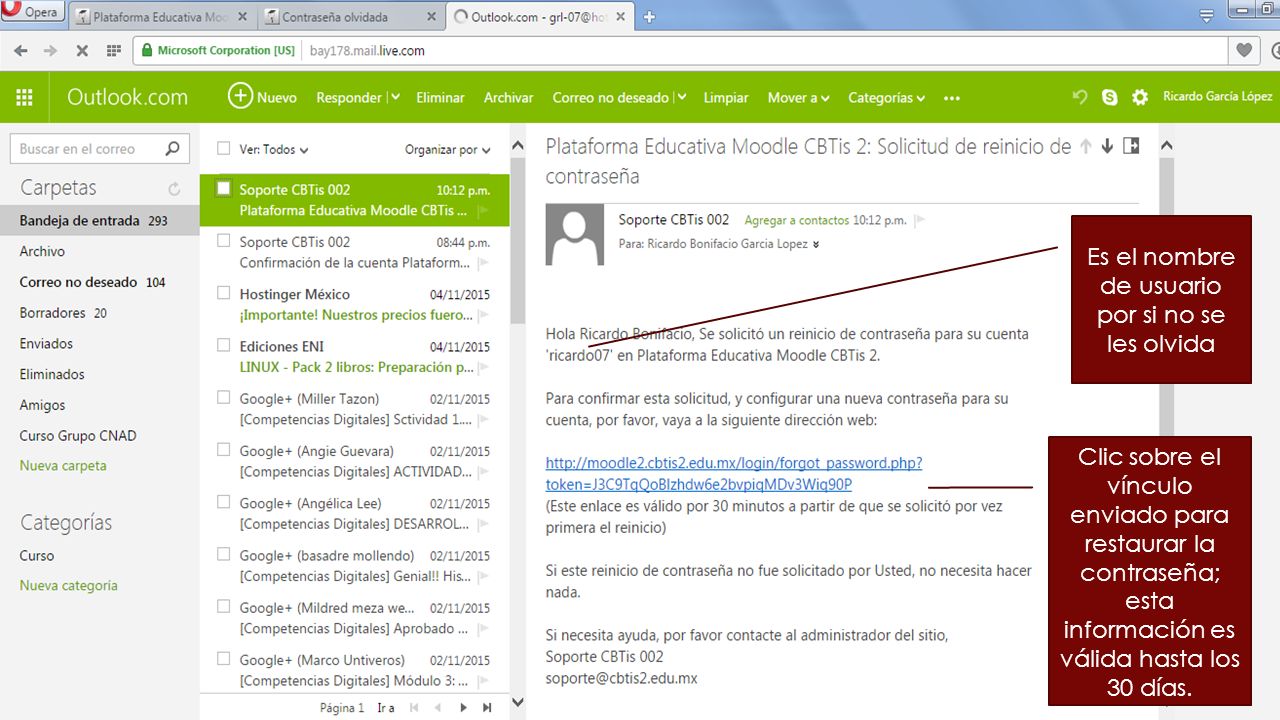Viewport: 1280px width, 720px height.
Task: Click the browser address bar
Action: [680, 51]
